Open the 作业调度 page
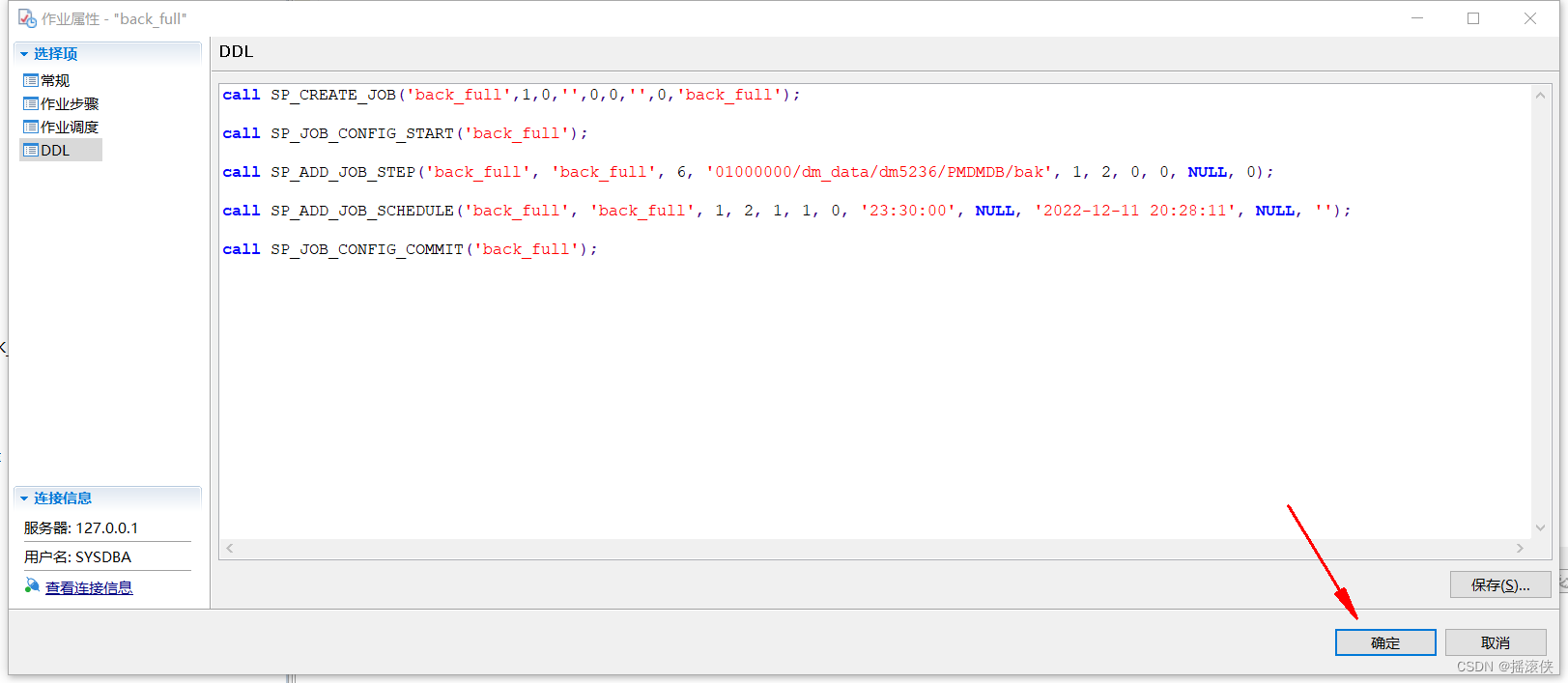 (x=70, y=127)
